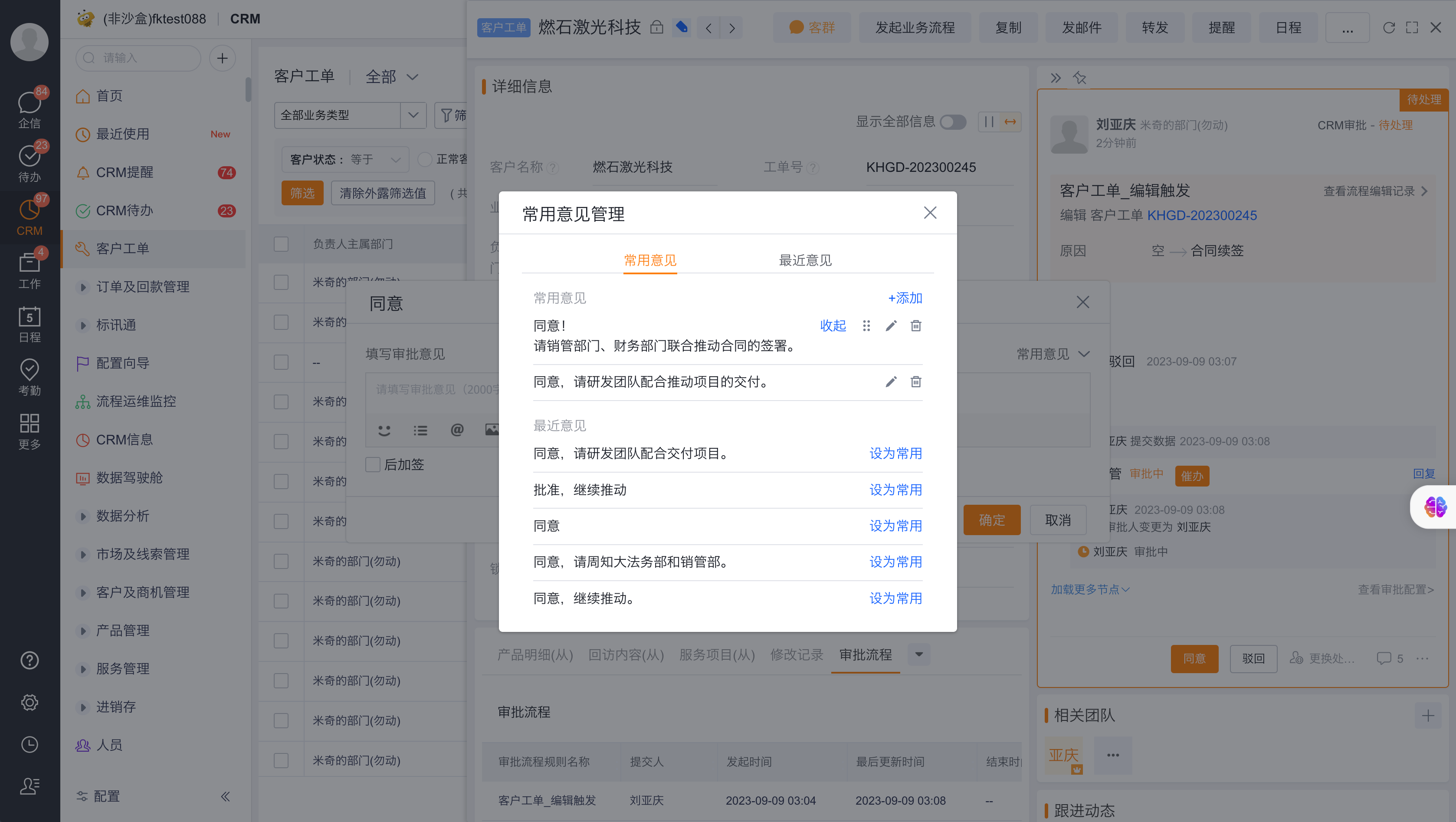1456x822 pixels.
Task: Check the select-all checkbox in table header
Action: [281, 243]
